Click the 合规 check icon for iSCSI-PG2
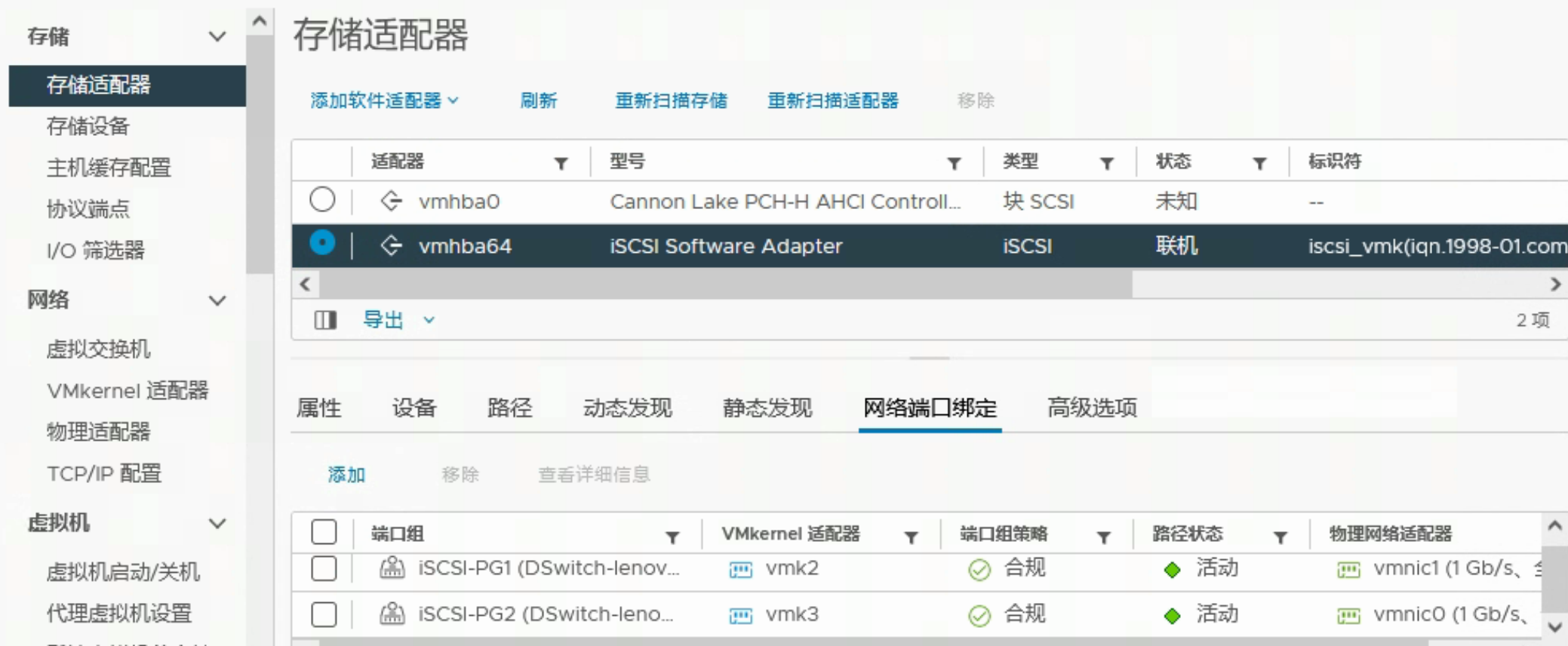 pyautogui.click(x=979, y=616)
